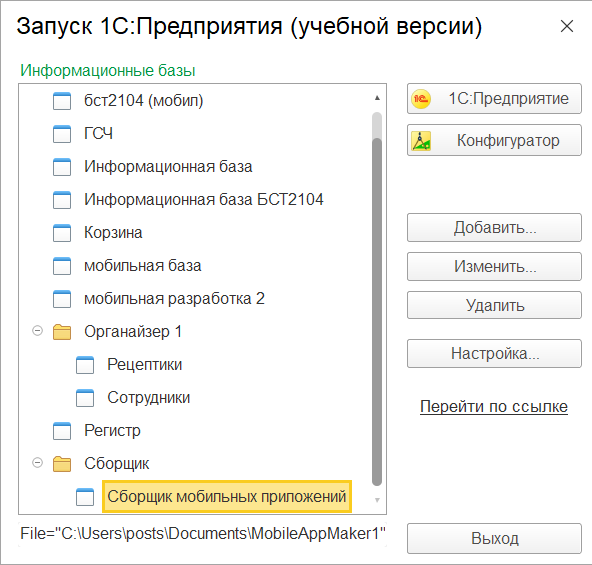Click the icon beside мобильная разработка 2

(62, 299)
